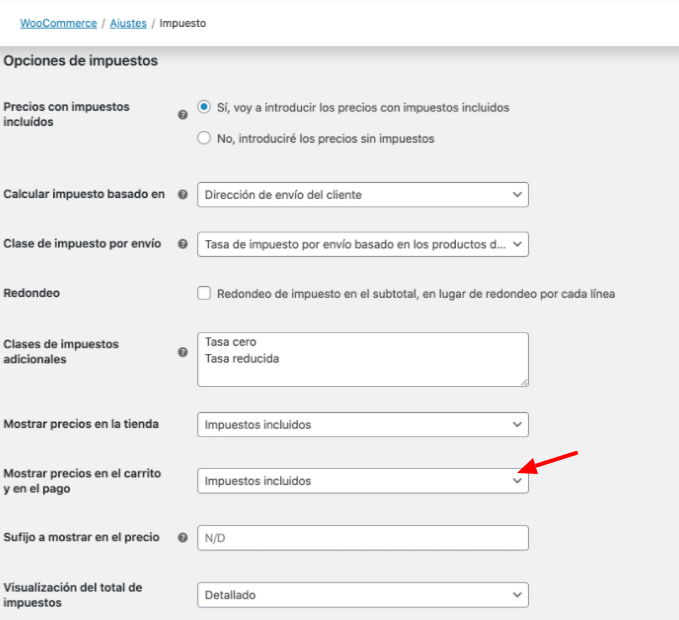The width and height of the screenshot is (679, 620).
Task: Open help tip for Precios con impuestos incluídos
Action: [x=183, y=115]
